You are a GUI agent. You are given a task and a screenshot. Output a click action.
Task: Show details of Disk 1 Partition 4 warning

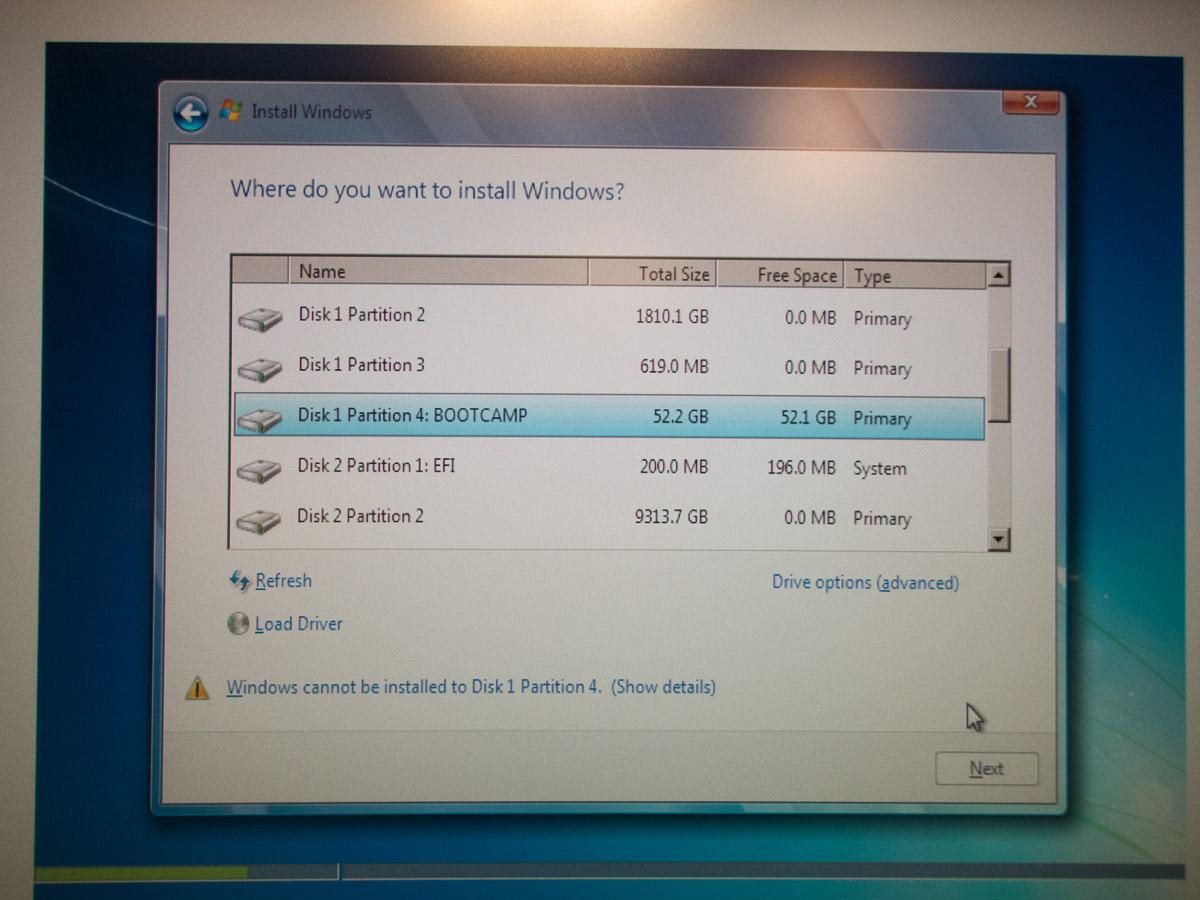663,687
